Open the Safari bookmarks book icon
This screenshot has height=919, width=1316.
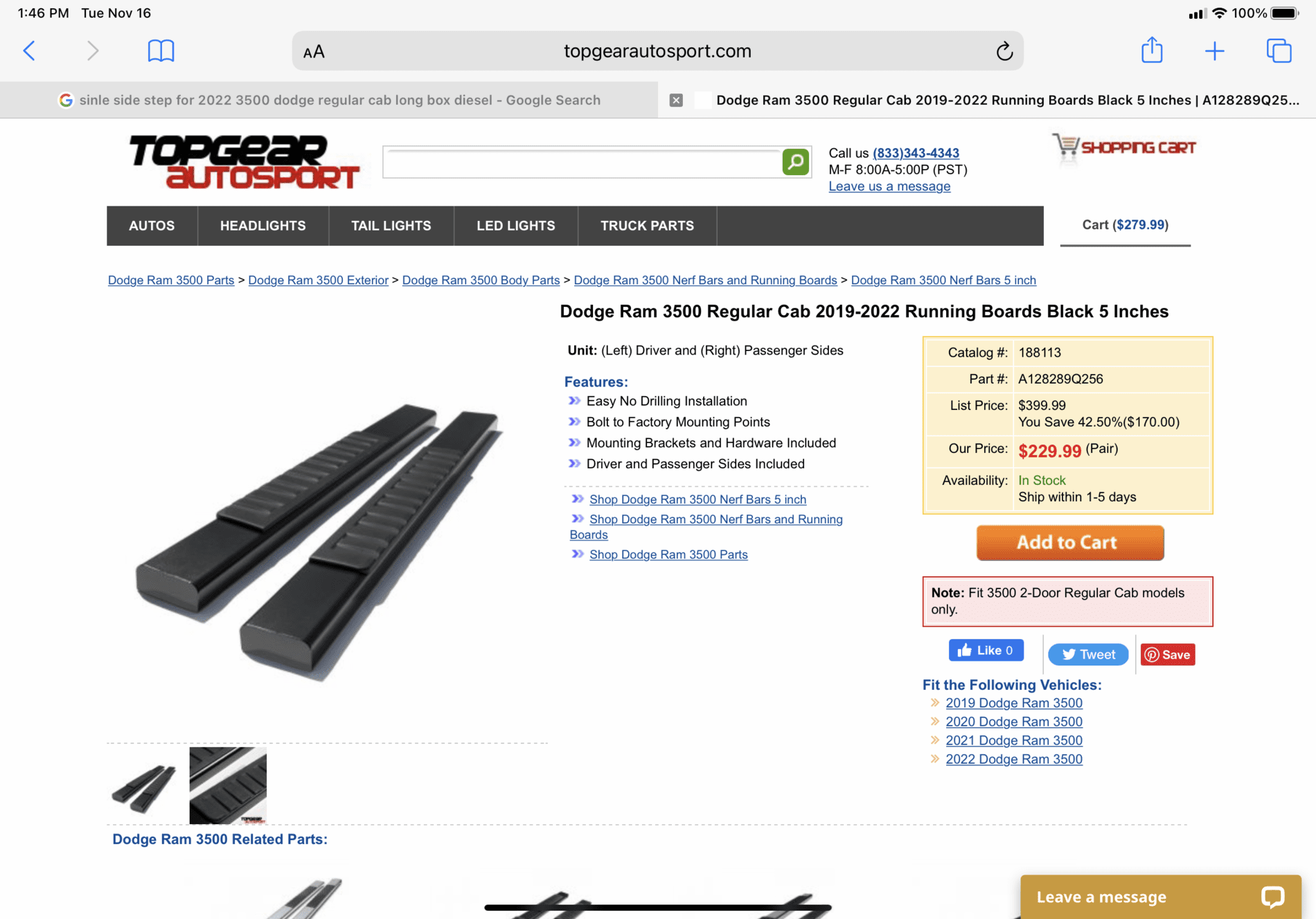(x=161, y=51)
